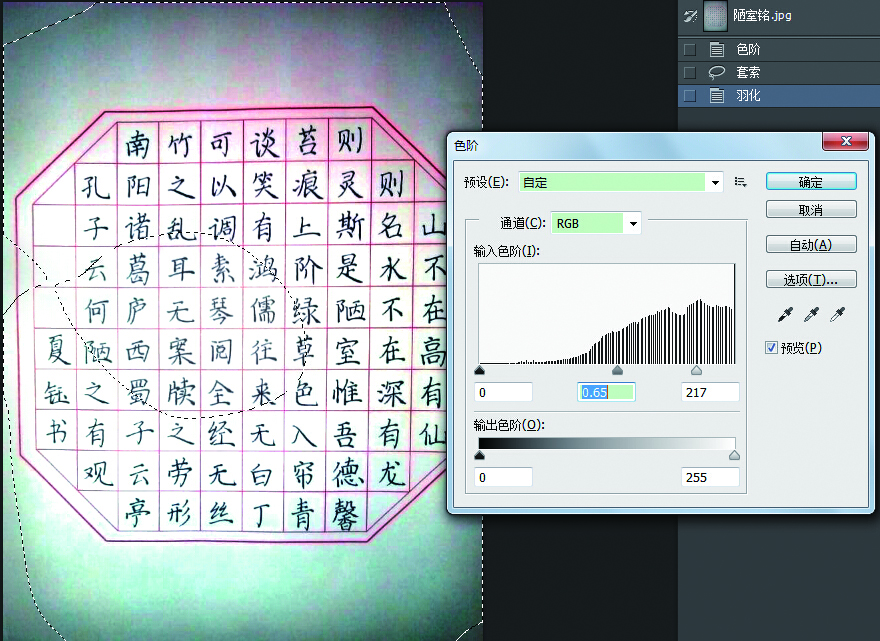Open the preset options menu icon
Viewport: 880px width, 641px height.
pos(741,182)
